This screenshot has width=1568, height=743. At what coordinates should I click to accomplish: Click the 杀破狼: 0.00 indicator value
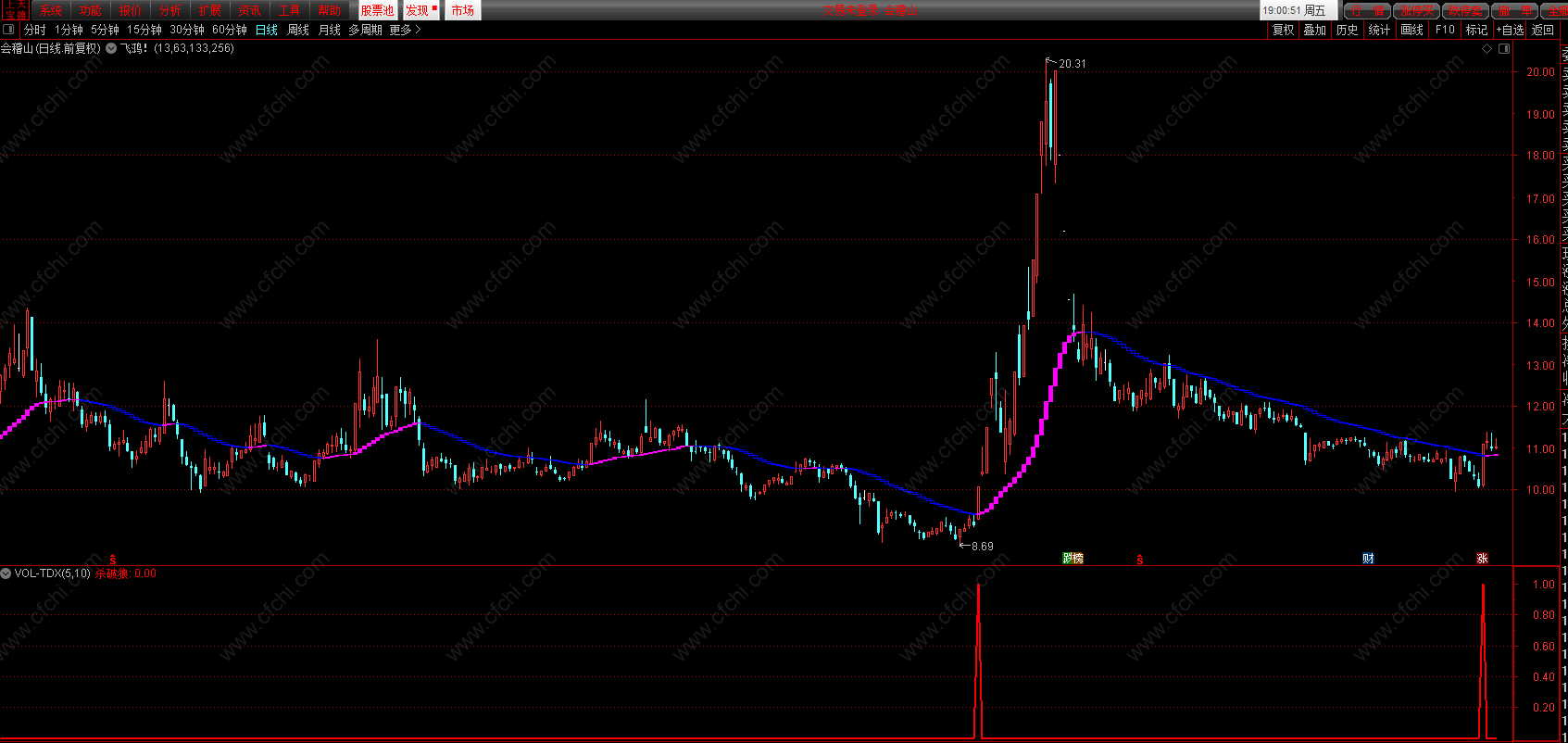126,573
